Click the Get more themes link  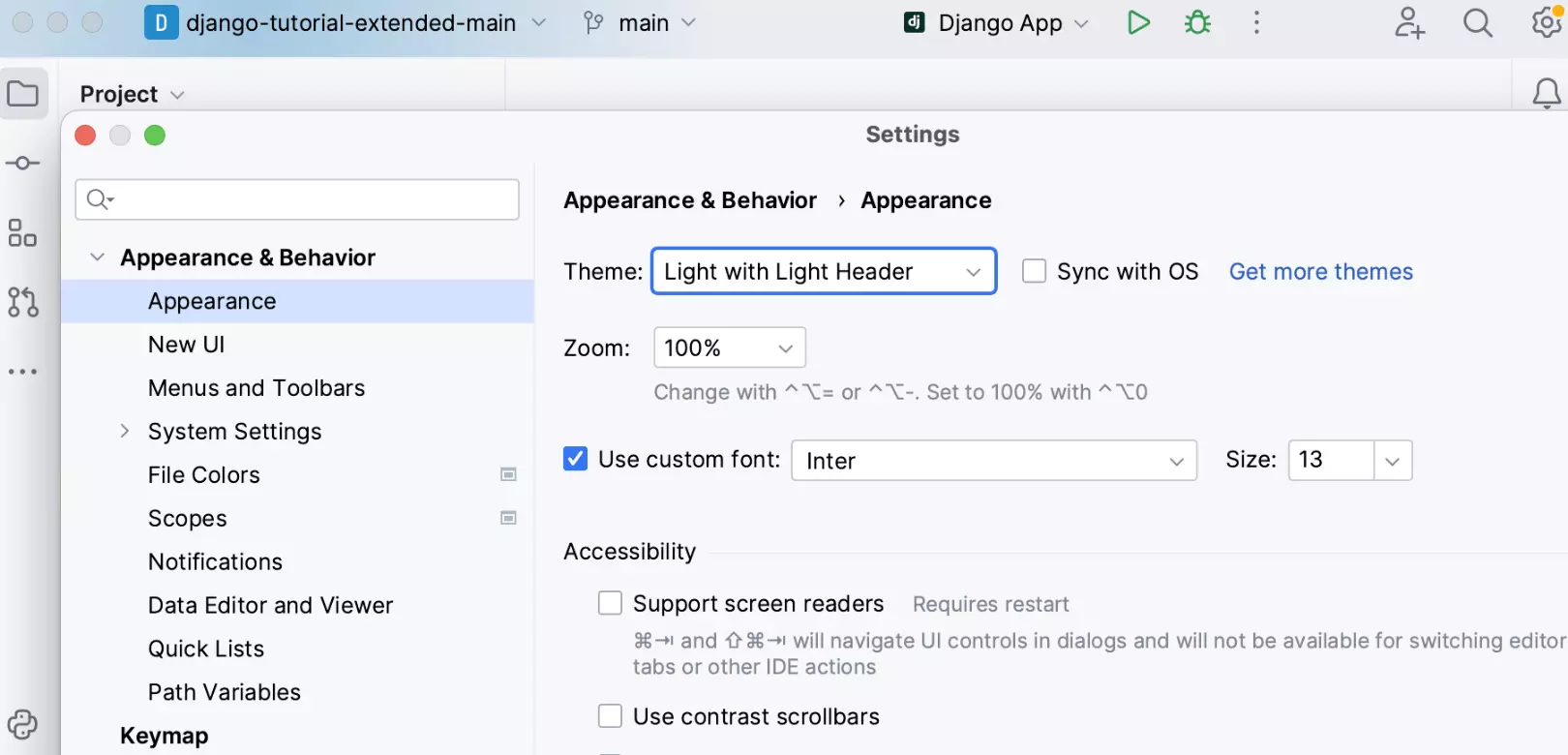point(1320,272)
